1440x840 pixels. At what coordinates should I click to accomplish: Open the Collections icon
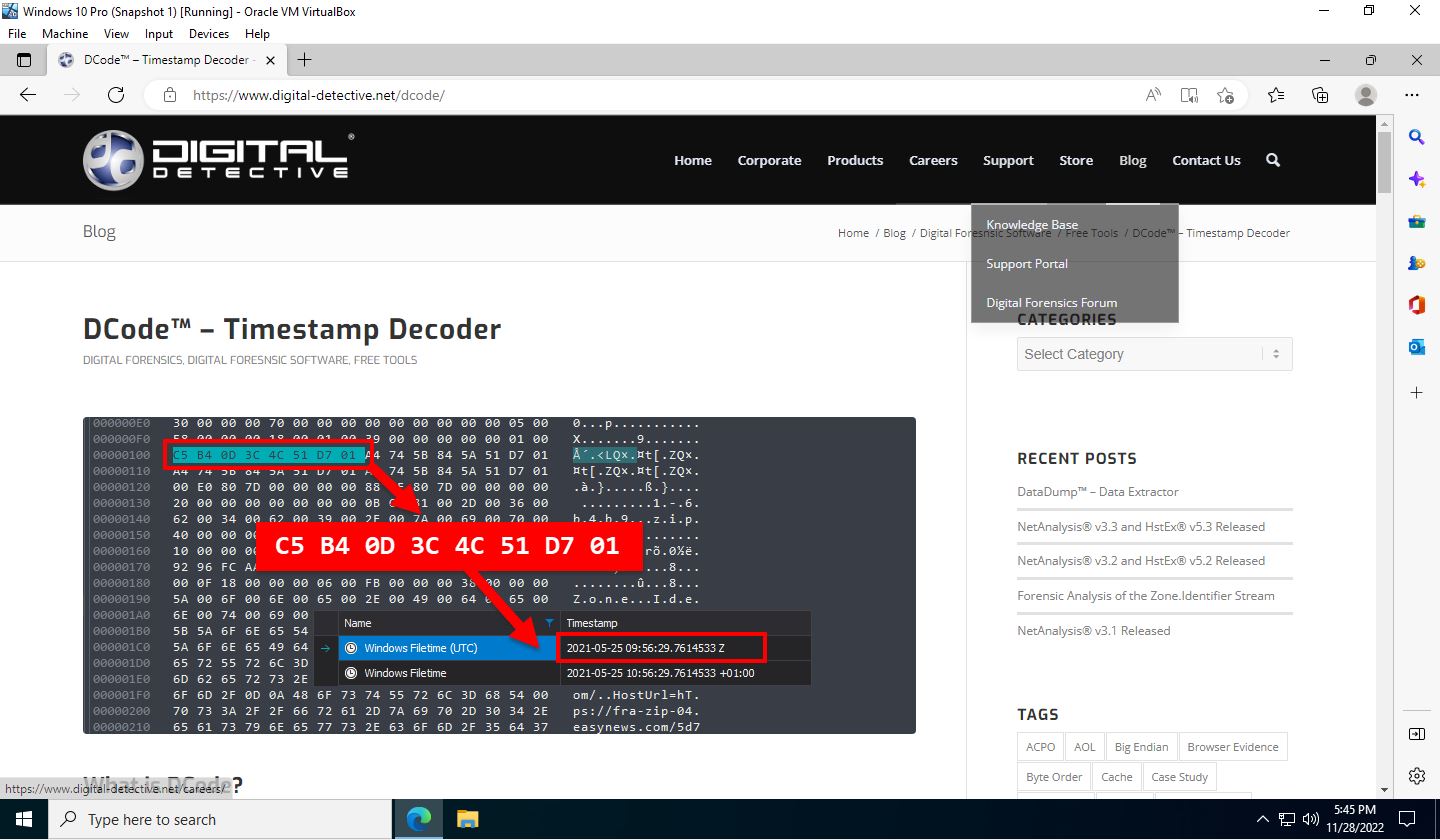click(x=1320, y=95)
